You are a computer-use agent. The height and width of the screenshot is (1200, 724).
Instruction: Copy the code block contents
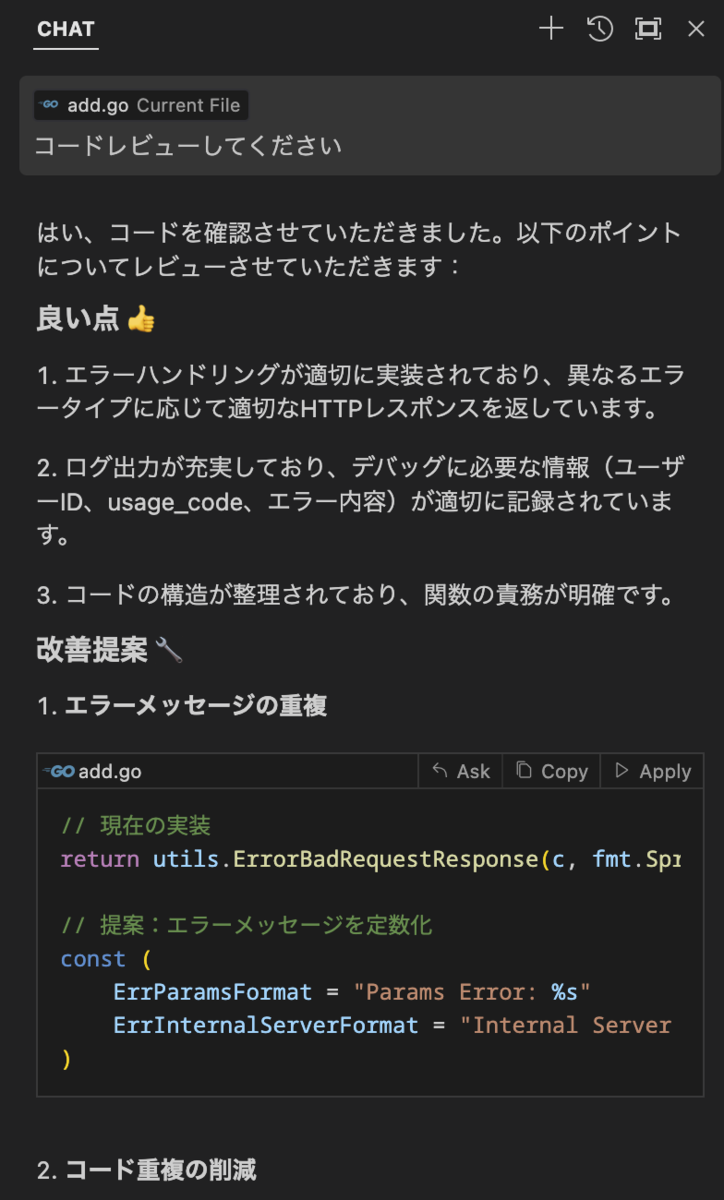click(x=552, y=771)
